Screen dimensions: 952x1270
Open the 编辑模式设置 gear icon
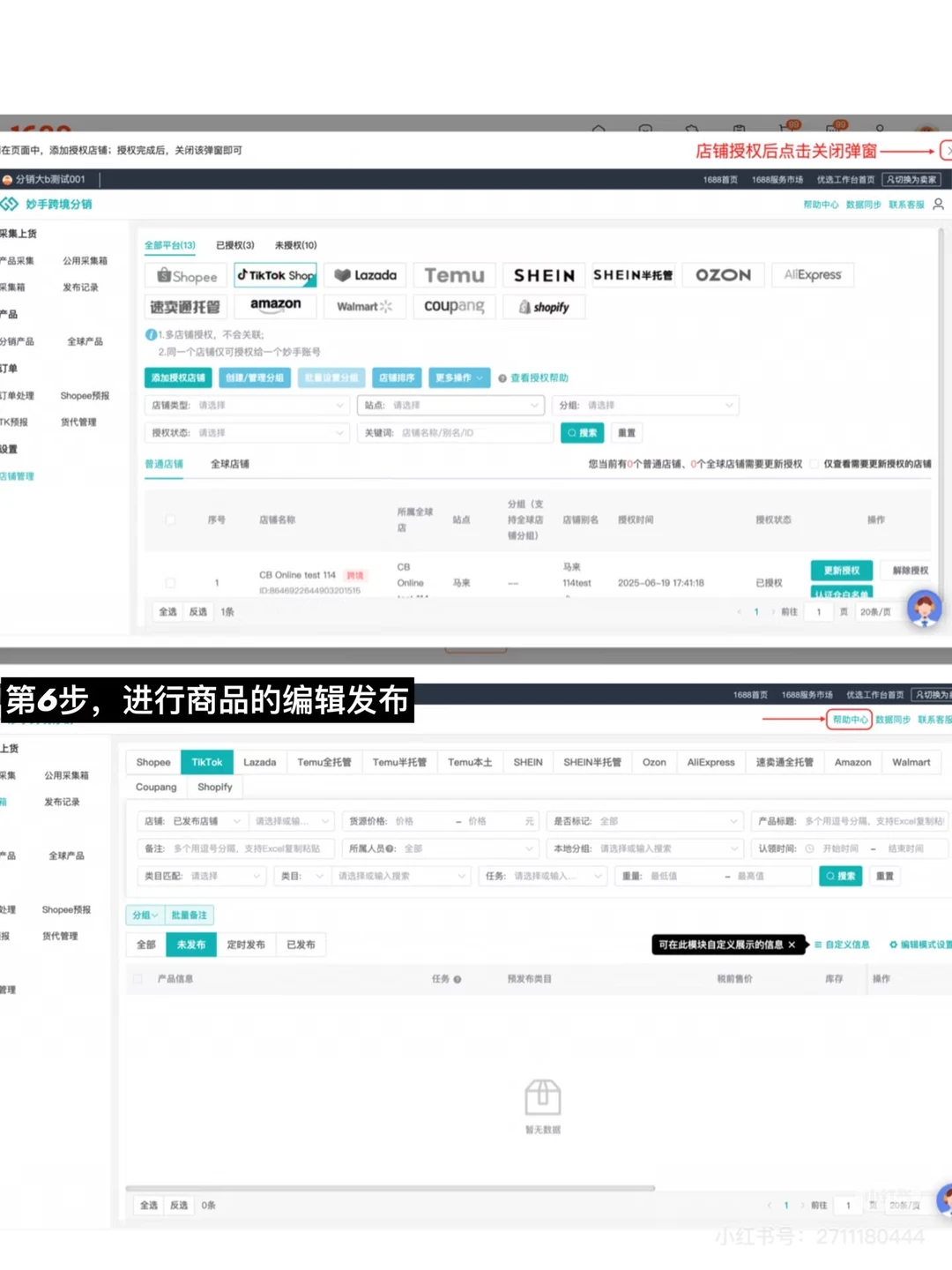pyautogui.click(x=893, y=945)
